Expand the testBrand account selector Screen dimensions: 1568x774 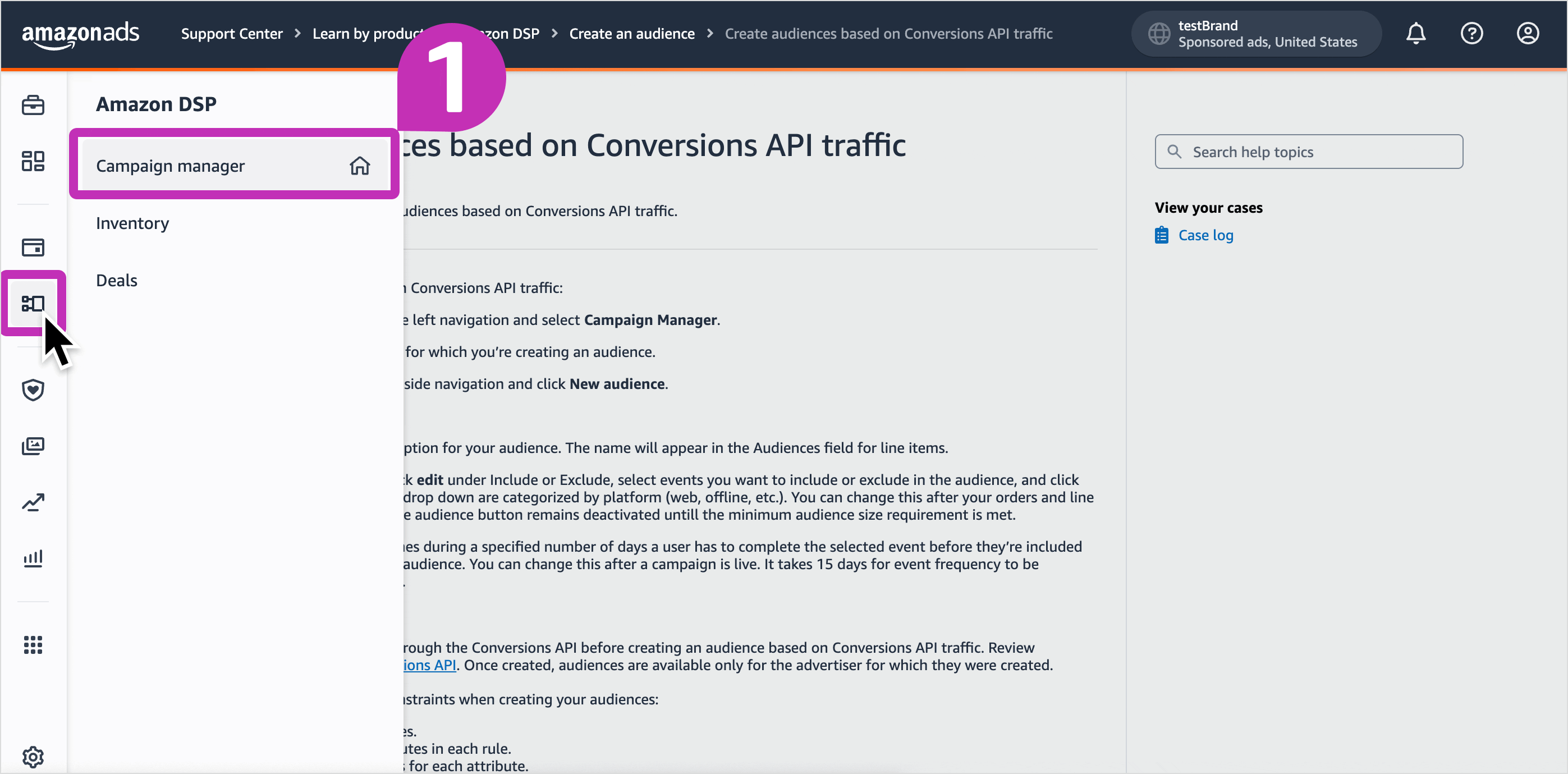1256,34
